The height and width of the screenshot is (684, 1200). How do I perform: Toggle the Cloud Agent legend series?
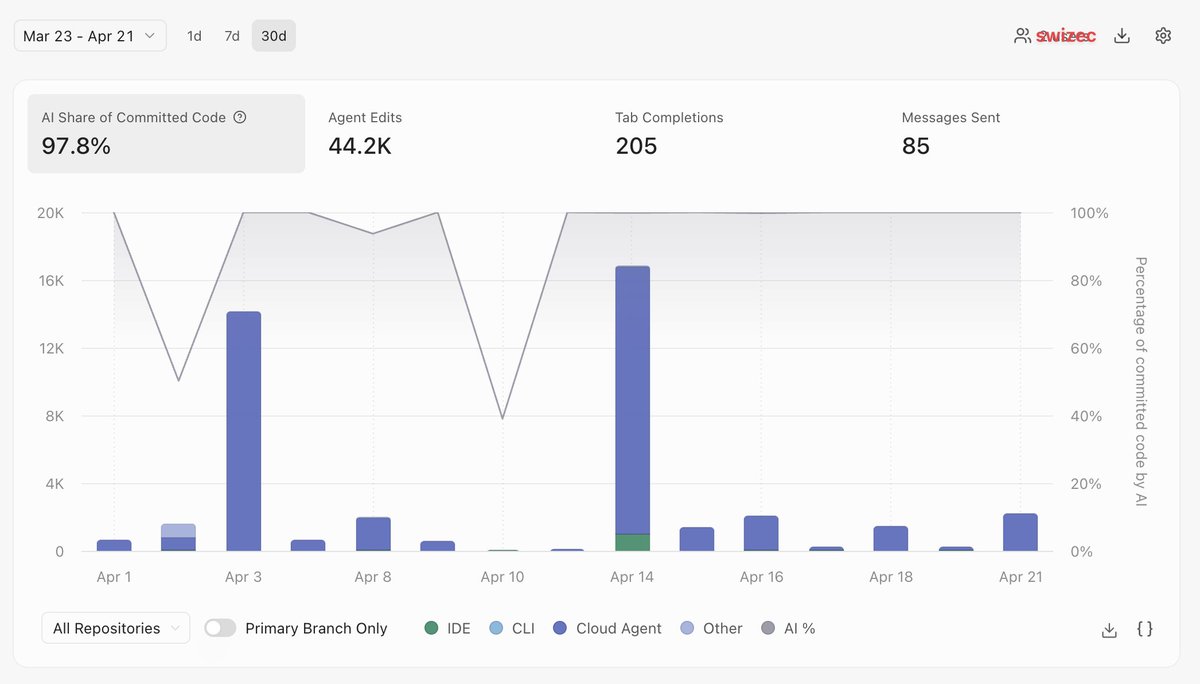tap(607, 628)
